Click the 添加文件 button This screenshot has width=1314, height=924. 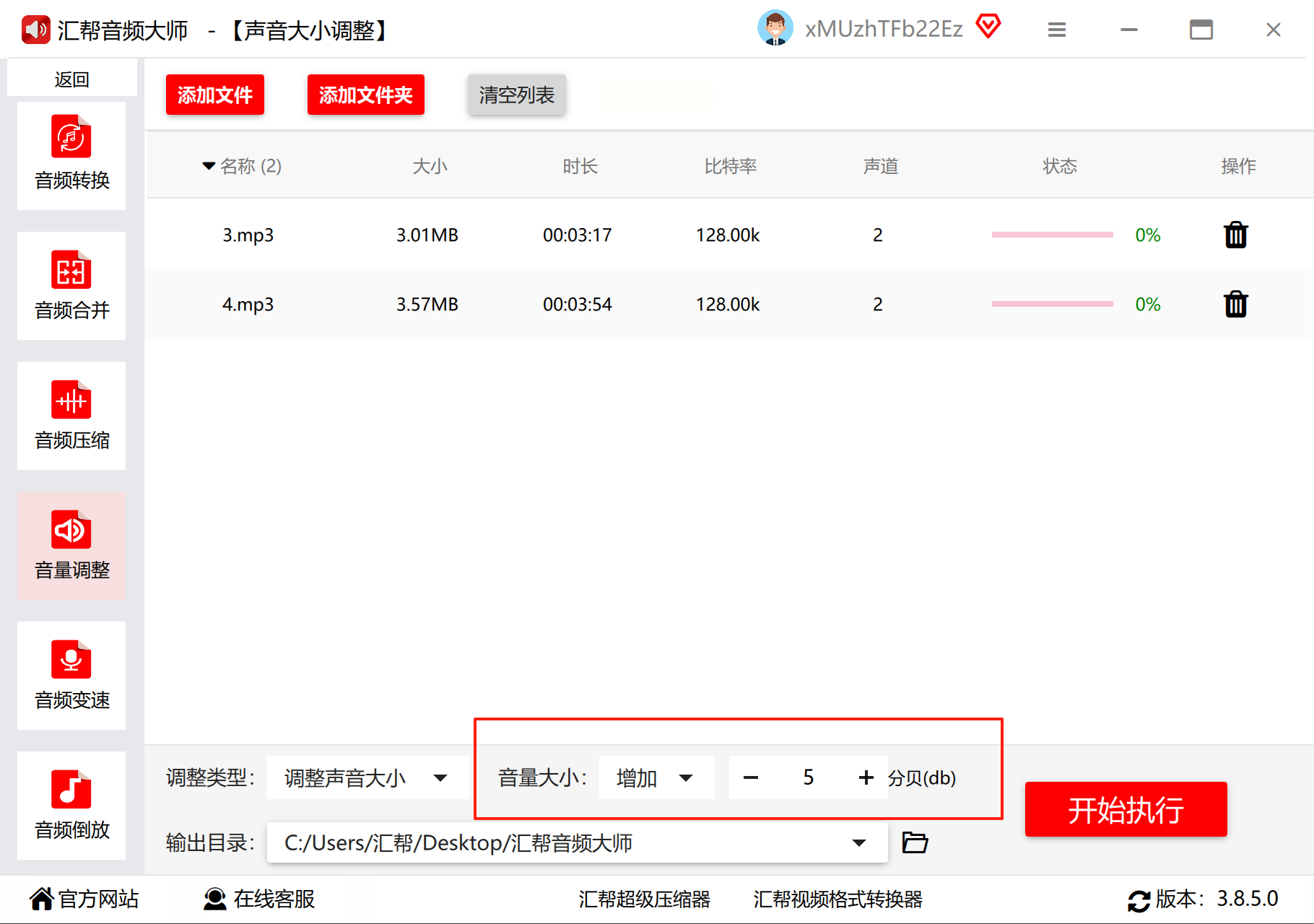pyautogui.click(x=215, y=95)
